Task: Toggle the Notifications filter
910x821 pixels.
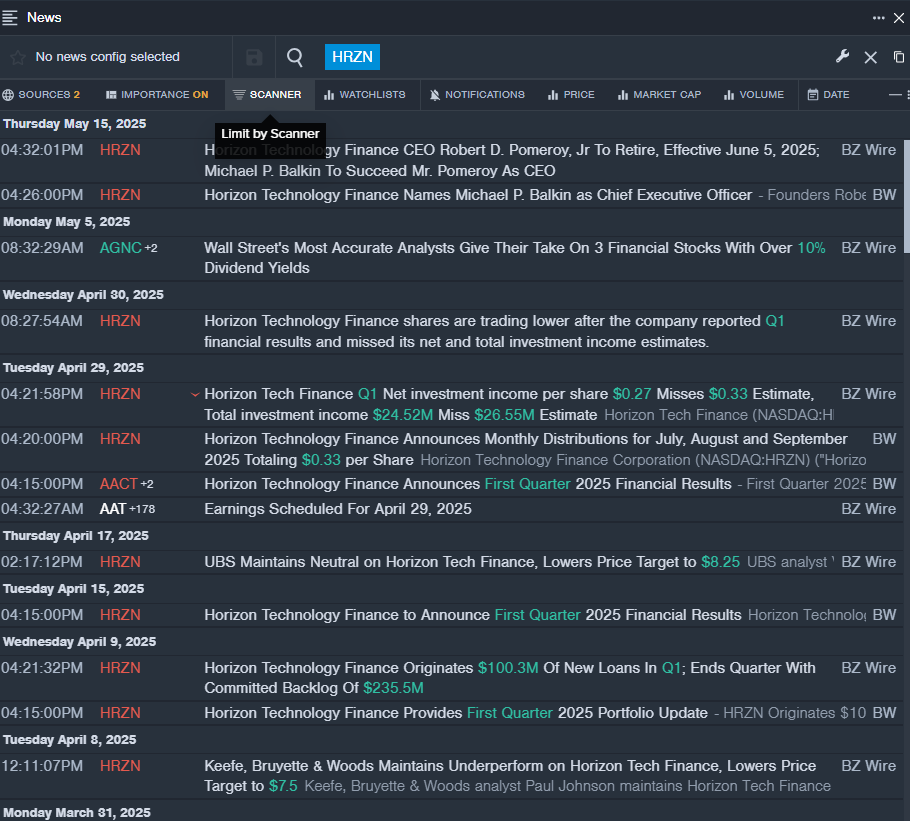Action: pyautogui.click(x=477, y=95)
